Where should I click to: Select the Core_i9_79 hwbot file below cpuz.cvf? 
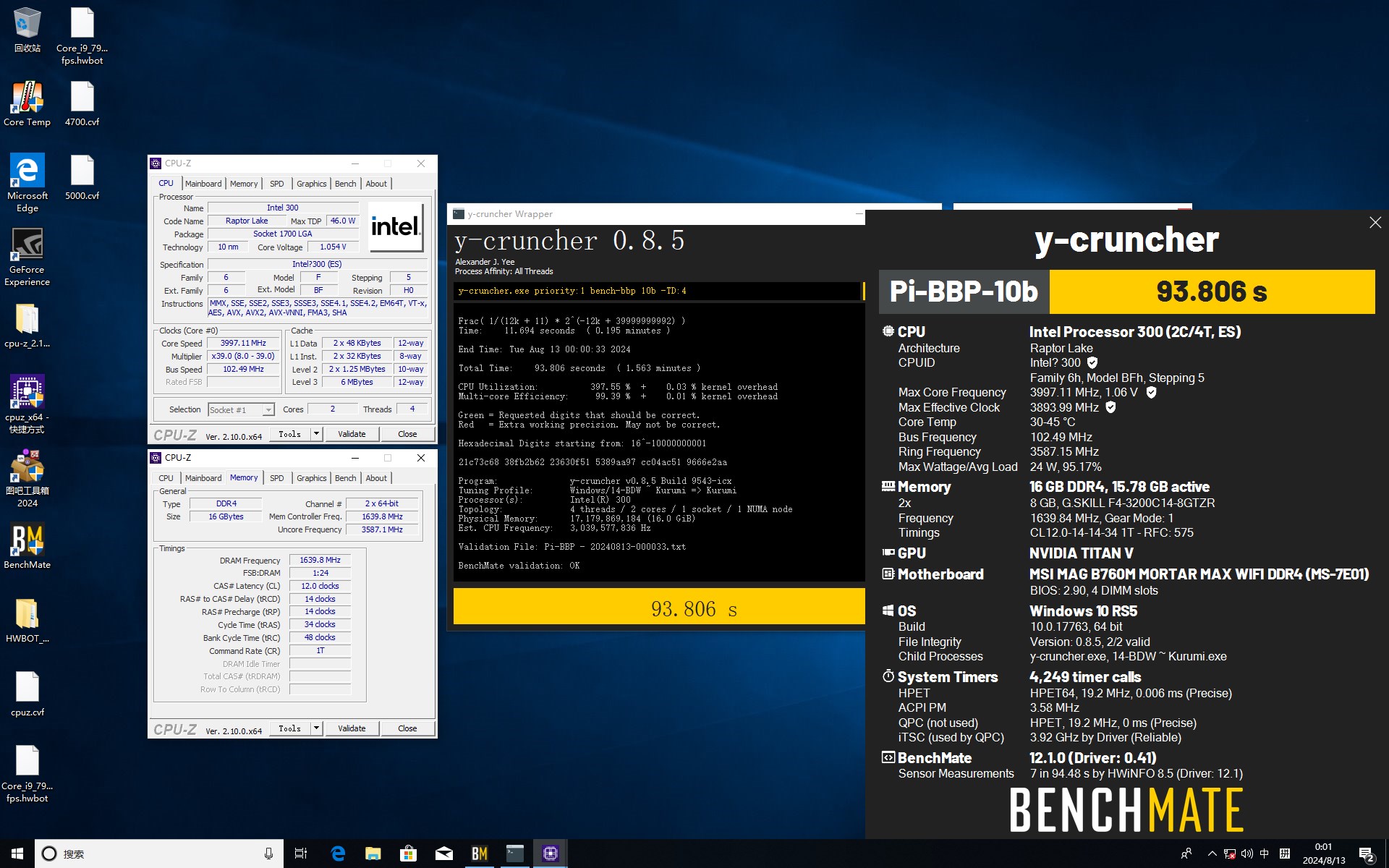click(x=27, y=773)
